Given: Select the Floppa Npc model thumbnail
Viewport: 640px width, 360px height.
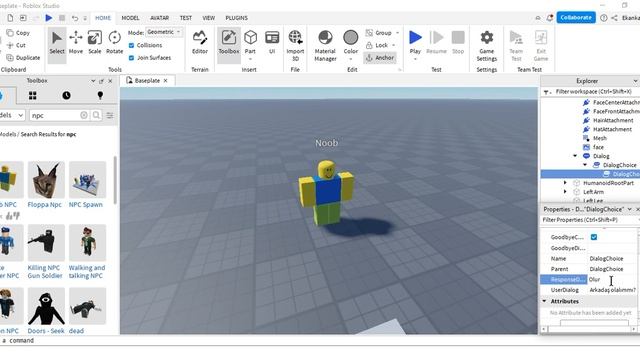Looking at the screenshot, I should pos(46,180).
